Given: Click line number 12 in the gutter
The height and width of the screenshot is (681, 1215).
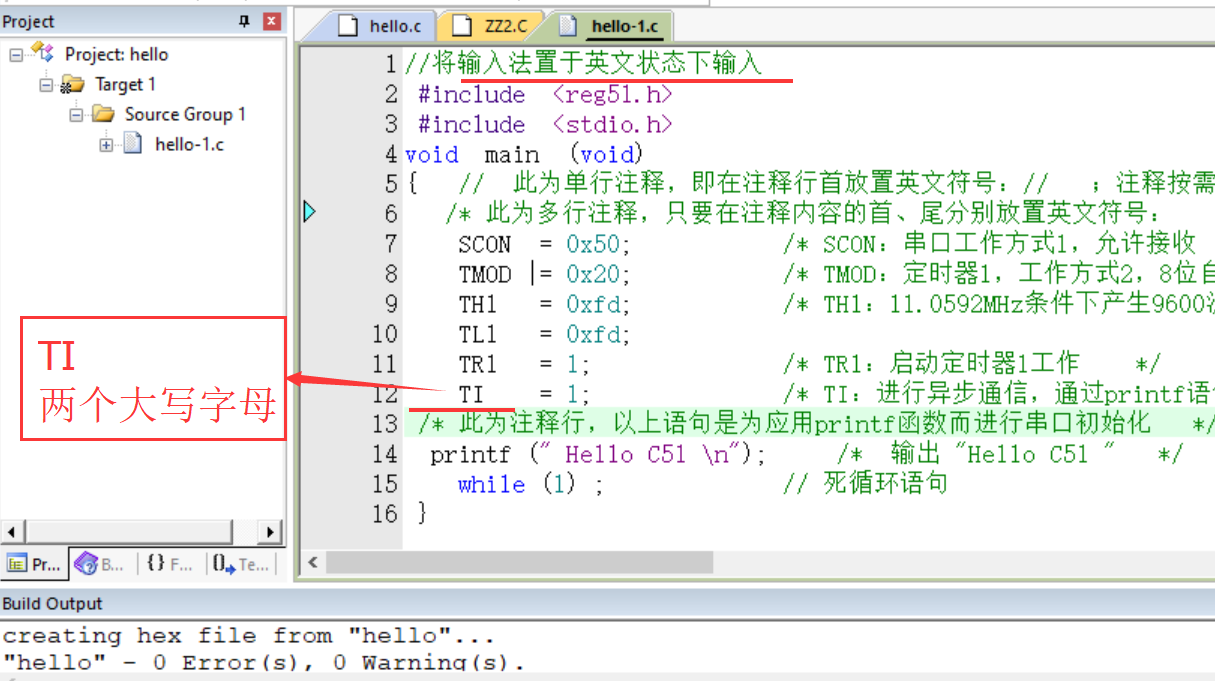Looking at the screenshot, I should point(384,395).
